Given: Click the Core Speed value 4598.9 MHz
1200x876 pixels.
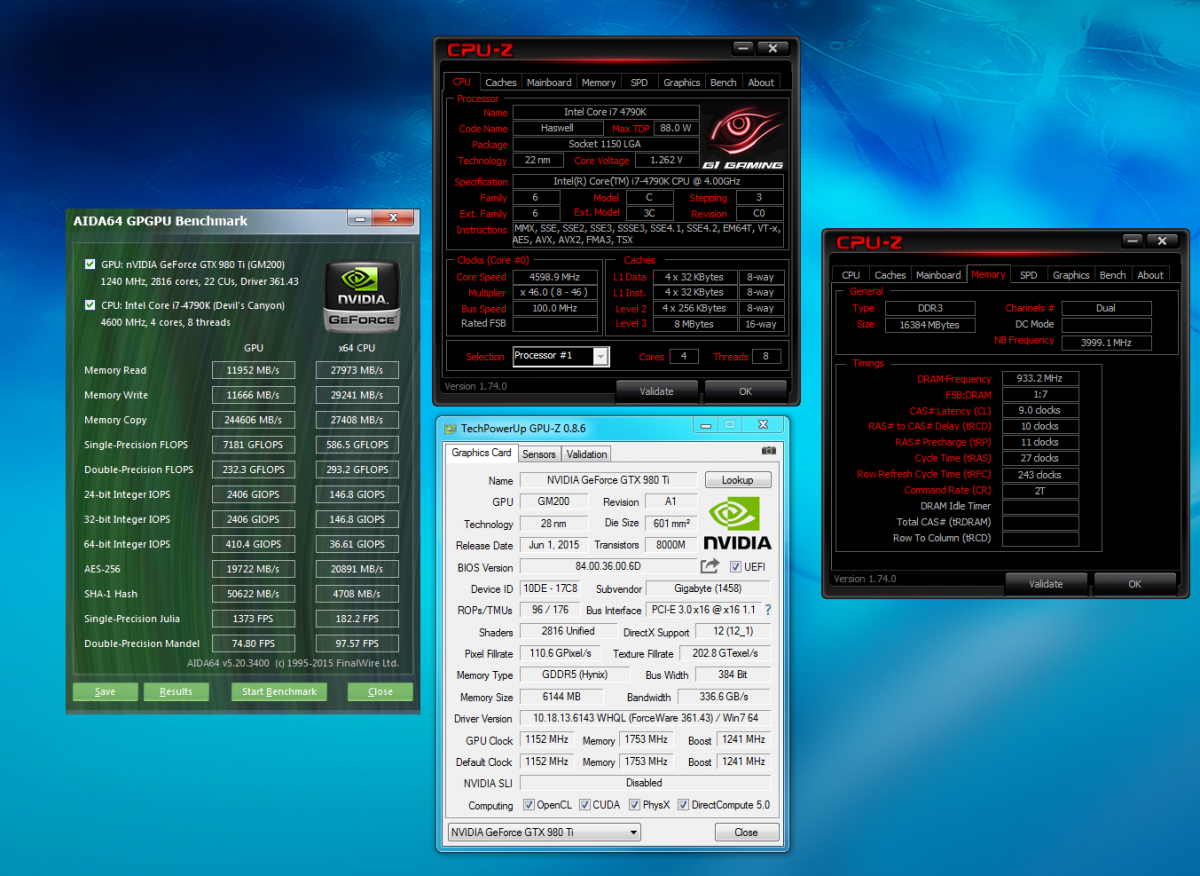Looking at the screenshot, I should click(x=557, y=277).
